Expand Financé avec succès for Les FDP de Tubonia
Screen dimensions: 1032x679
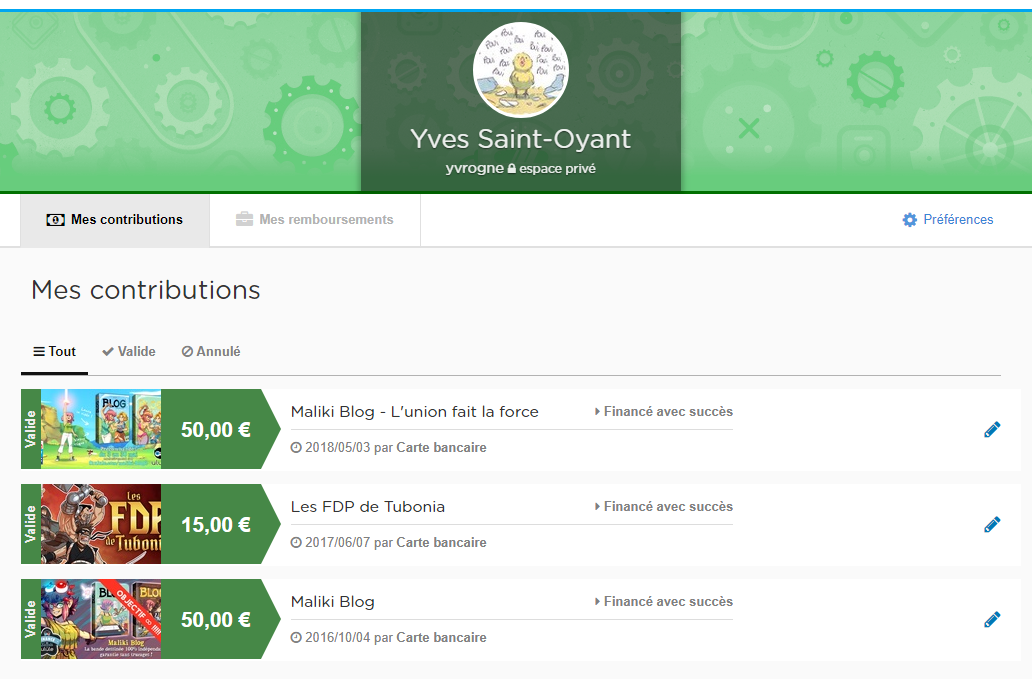664,507
